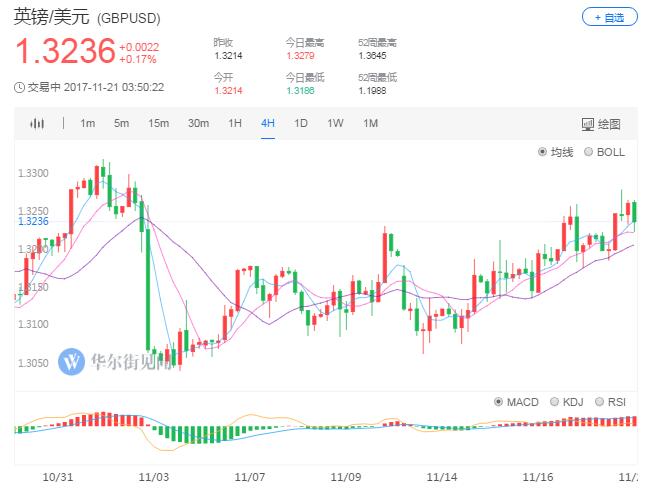Select the BOLL indicator radio button
Viewport: 649px width, 501px height.
tap(589, 152)
